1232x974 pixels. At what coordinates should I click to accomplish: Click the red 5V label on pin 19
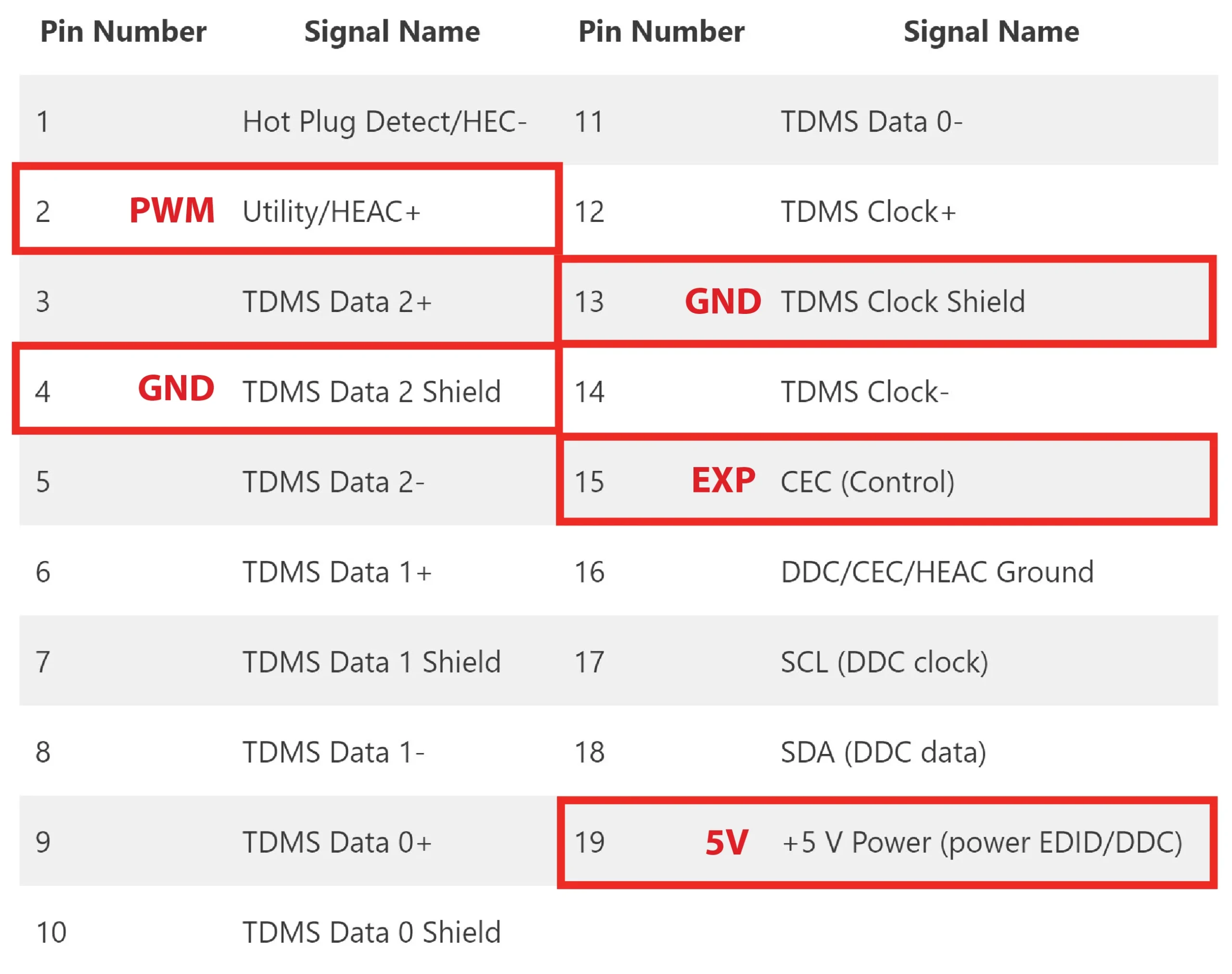(726, 842)
